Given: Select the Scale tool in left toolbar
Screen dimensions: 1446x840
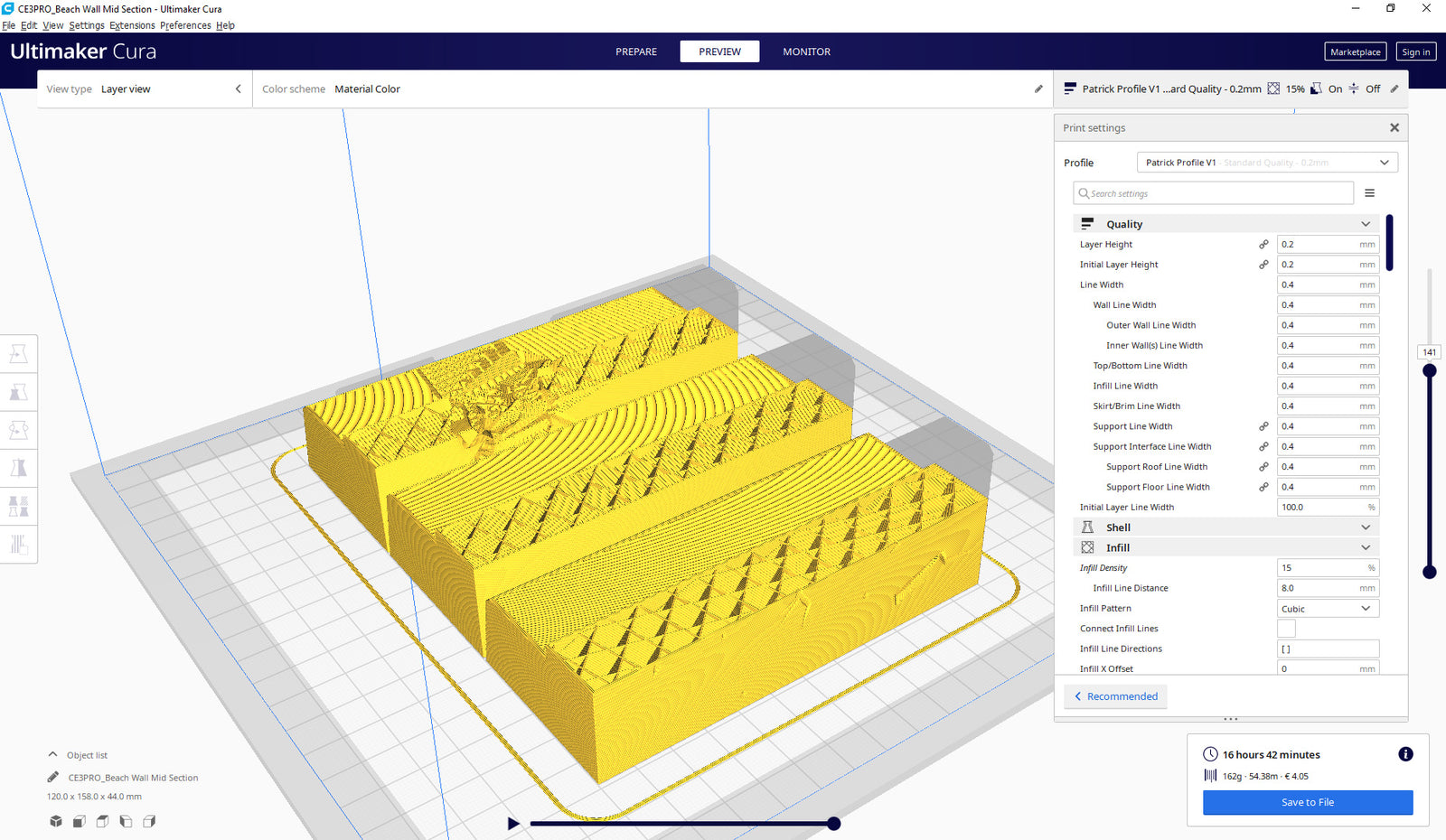Looking at the screenshot, I should [x=18, y=392].
